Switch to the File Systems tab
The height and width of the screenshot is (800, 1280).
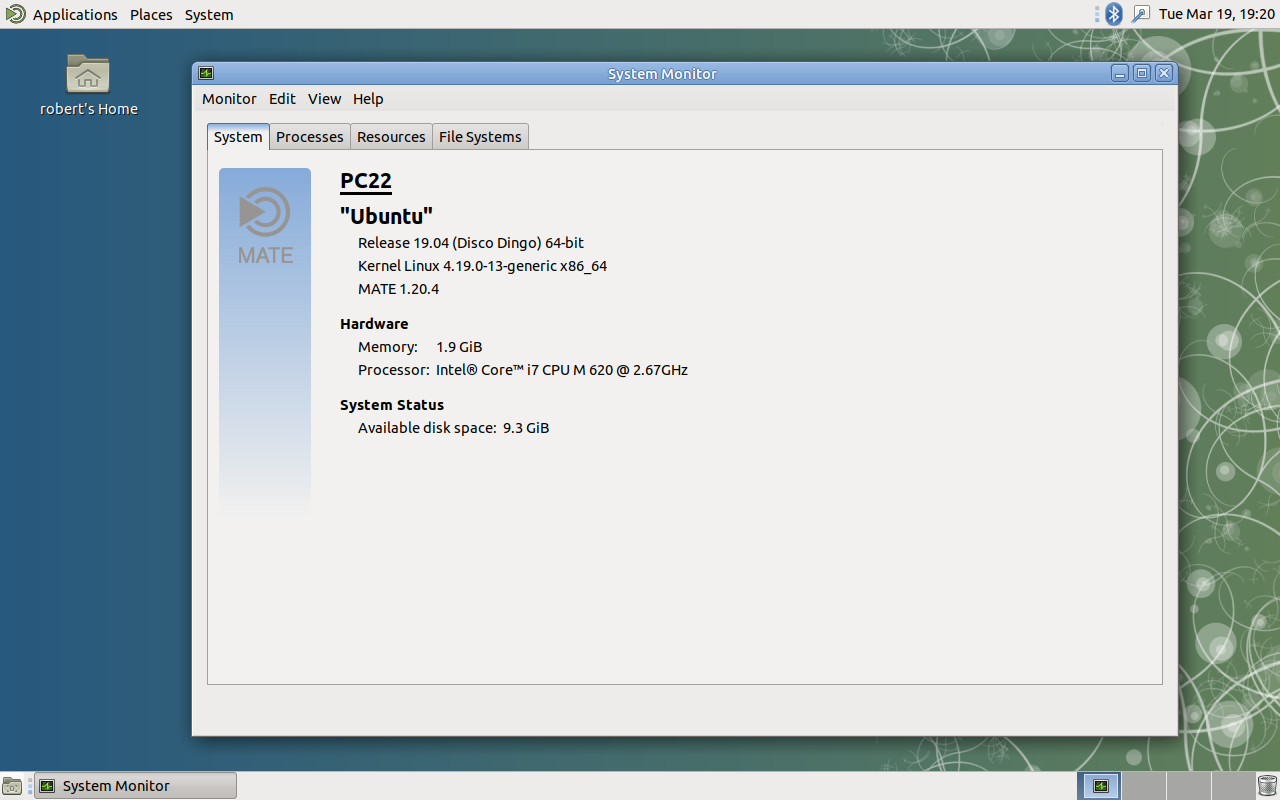tap(480, 137)
